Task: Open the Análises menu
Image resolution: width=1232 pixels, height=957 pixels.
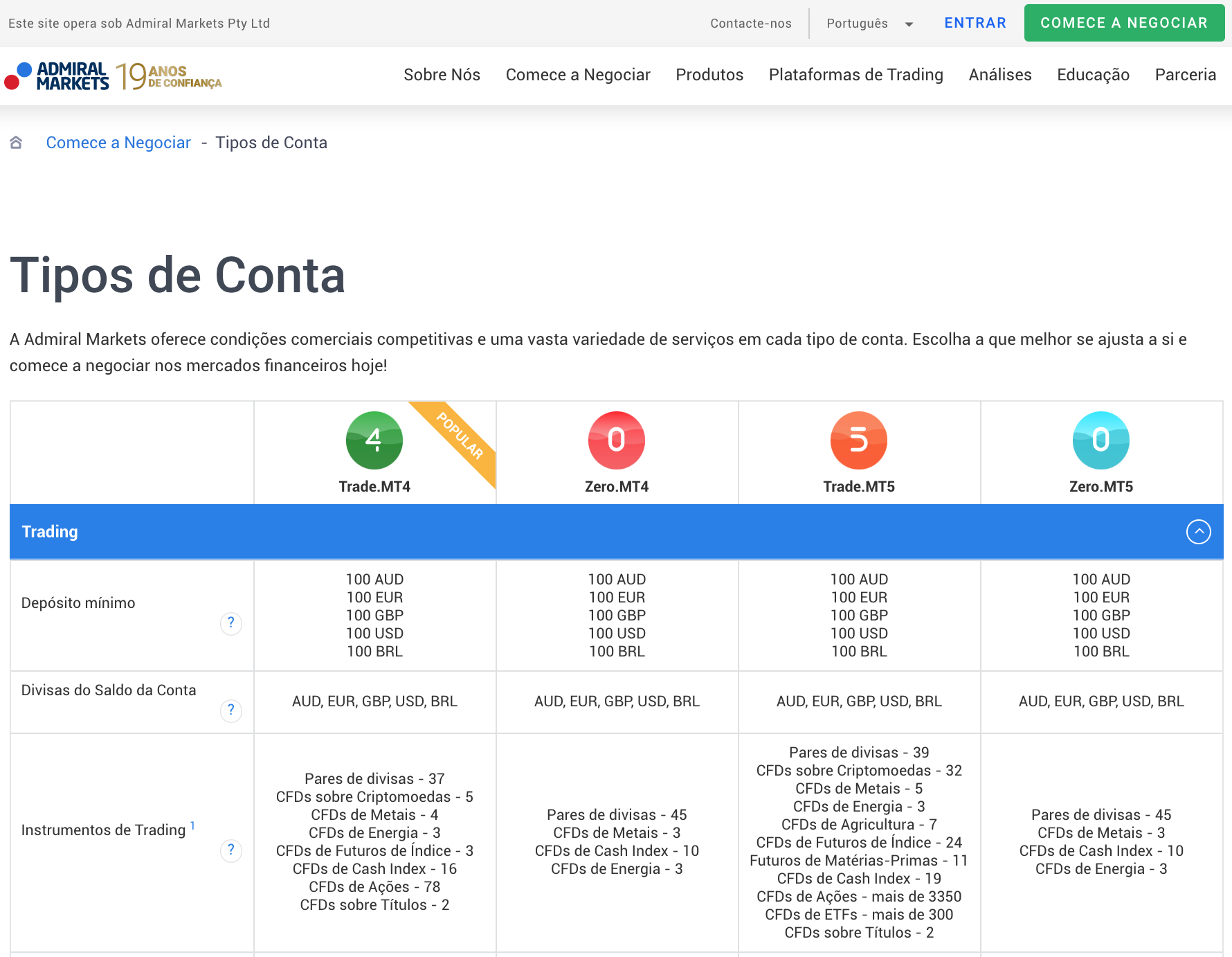Action: coord(1000,75)
